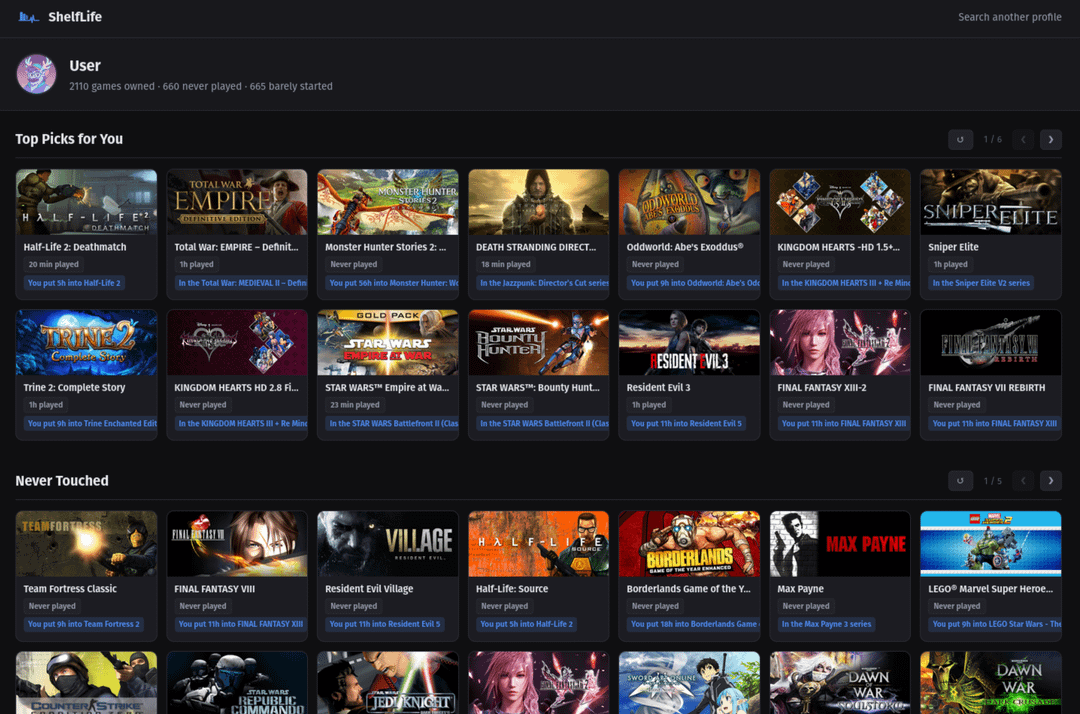Open the Max Payne cover art
The width and height of the screenshot is (1080, 714).
click(840, 544)
